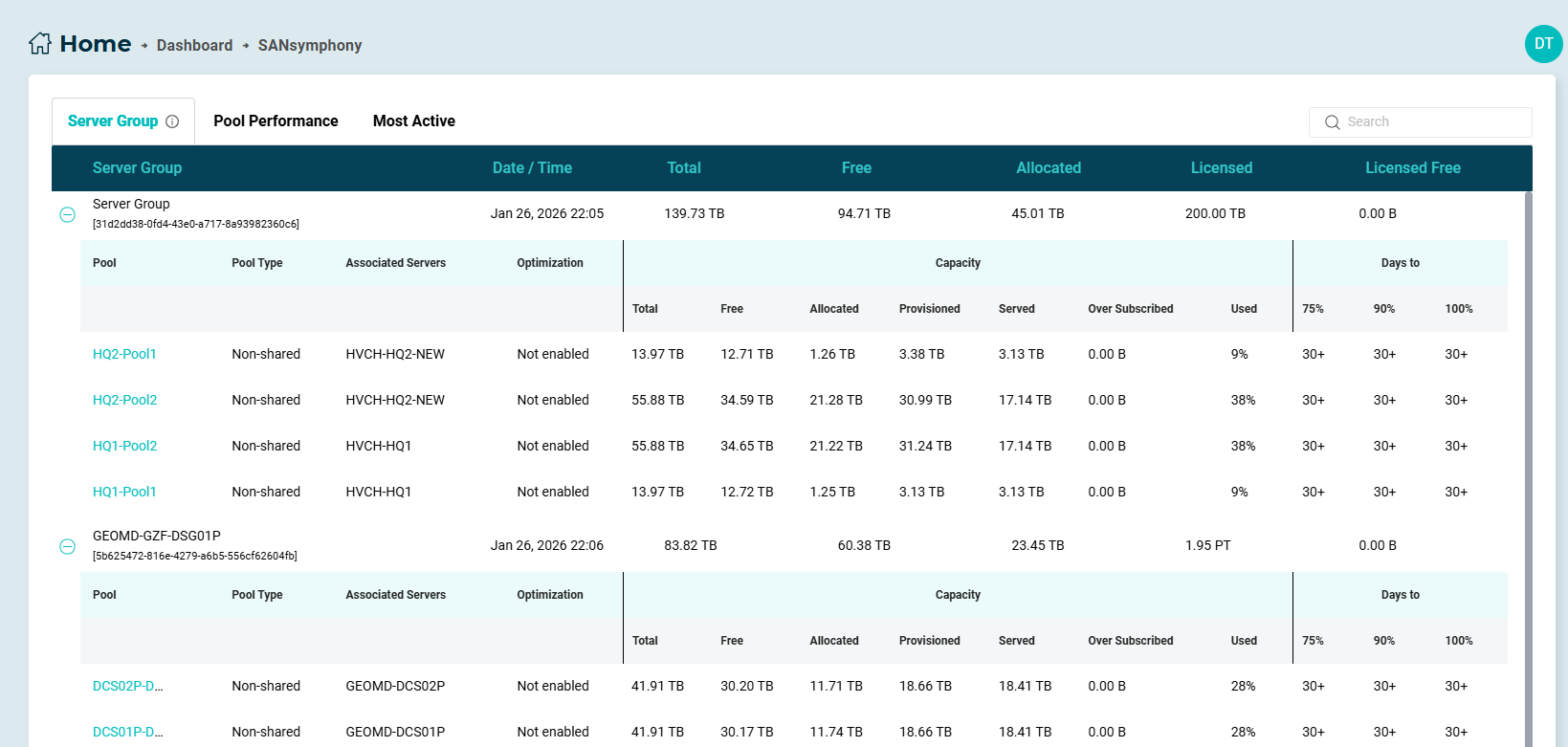Collapse the first Server Group row

(68, 214)
